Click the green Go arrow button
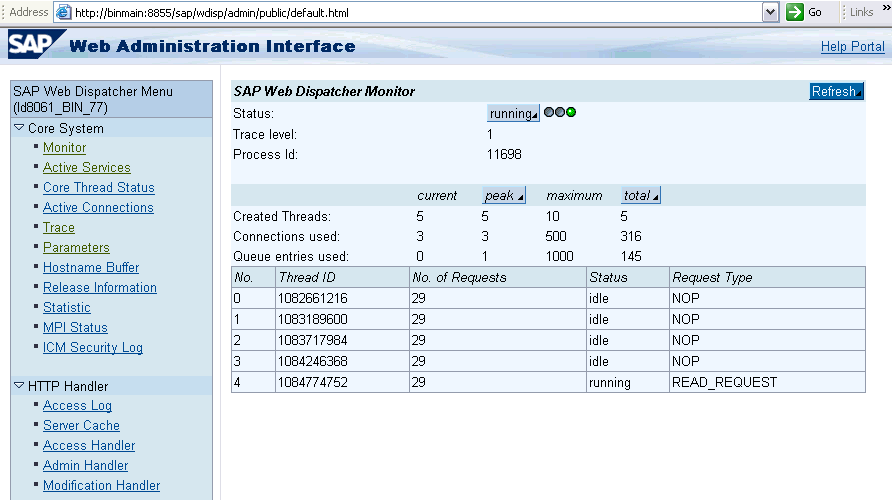This screenshot has height=500, width=892. 795,12
